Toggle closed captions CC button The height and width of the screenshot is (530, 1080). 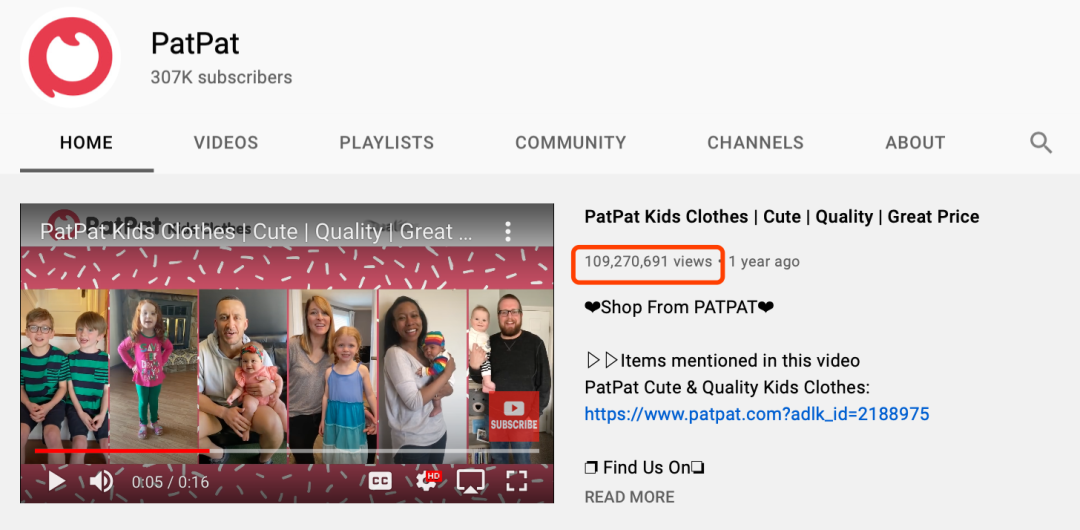coord(380,481)
